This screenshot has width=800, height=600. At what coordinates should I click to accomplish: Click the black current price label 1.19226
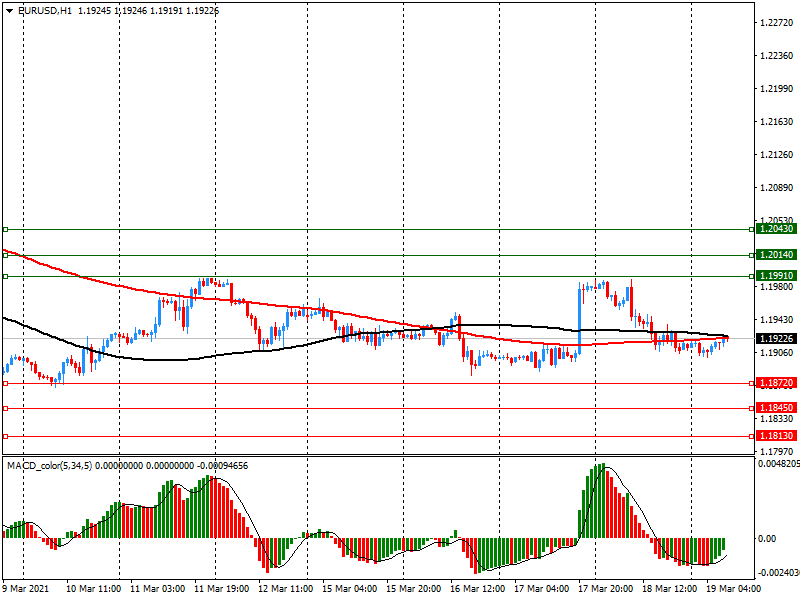click(x=776, y=339)
